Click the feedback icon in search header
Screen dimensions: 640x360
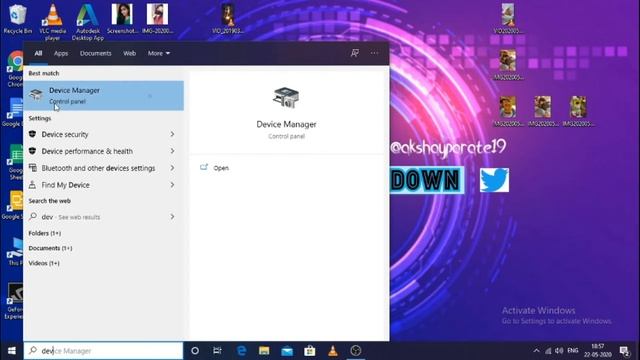[355, 53]
